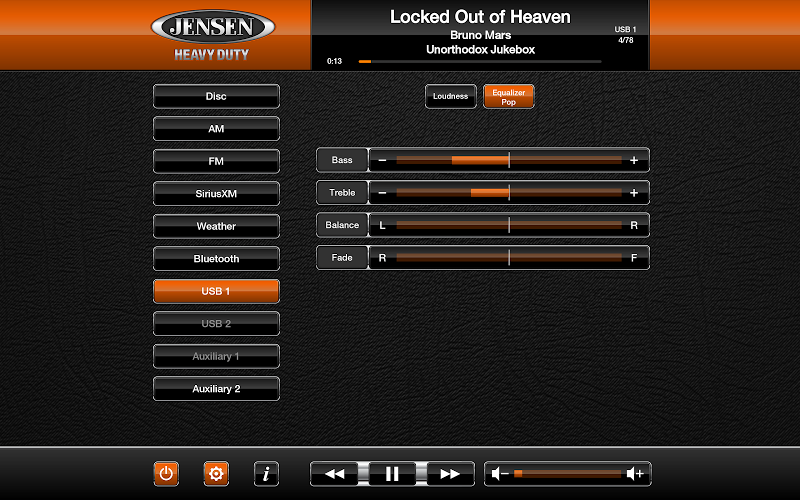
Task: Increase Treble with the plus sign
Action: click(x=634, y=192)
